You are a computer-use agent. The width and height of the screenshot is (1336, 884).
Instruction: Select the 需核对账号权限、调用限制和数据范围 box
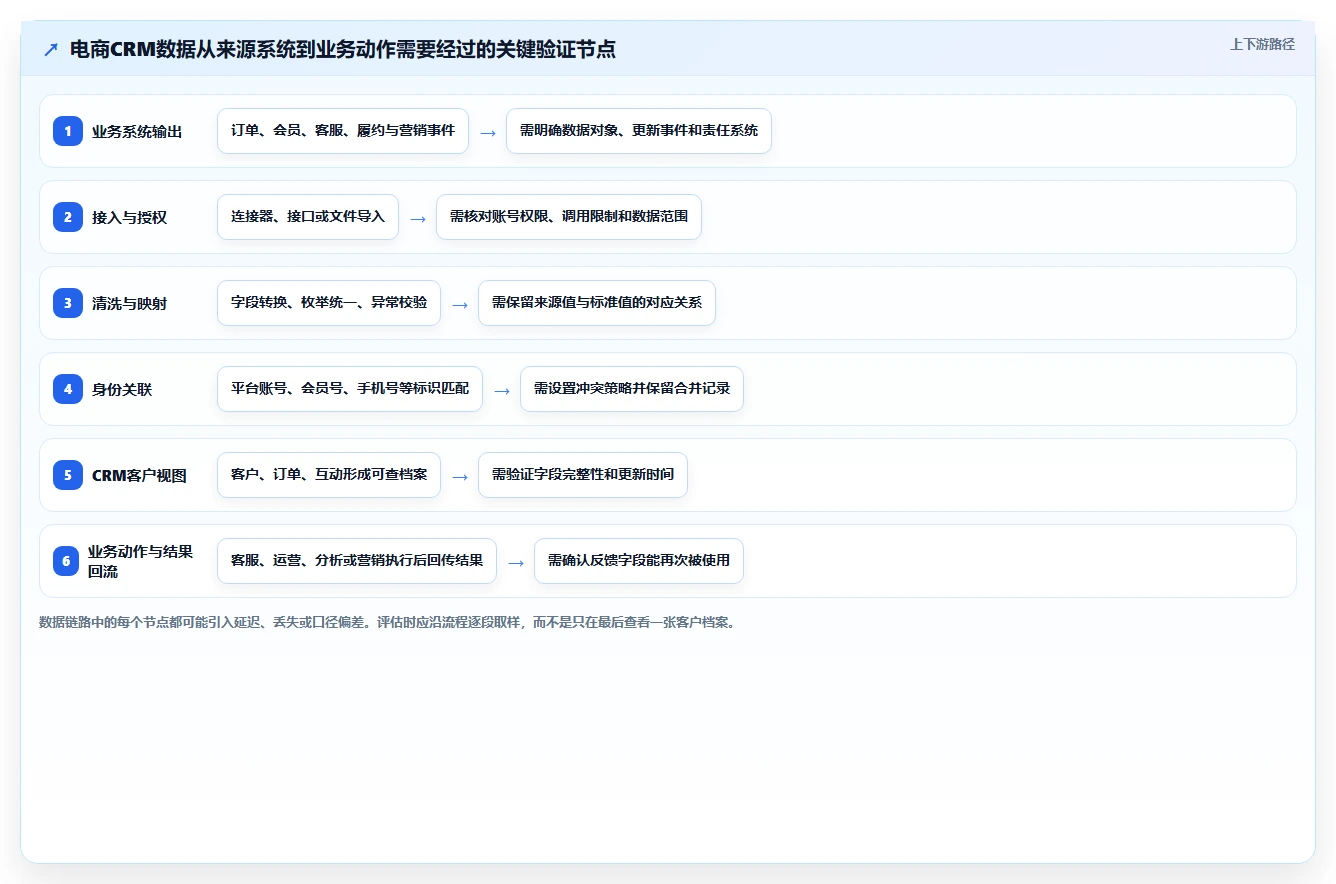(x=569, y=217)
